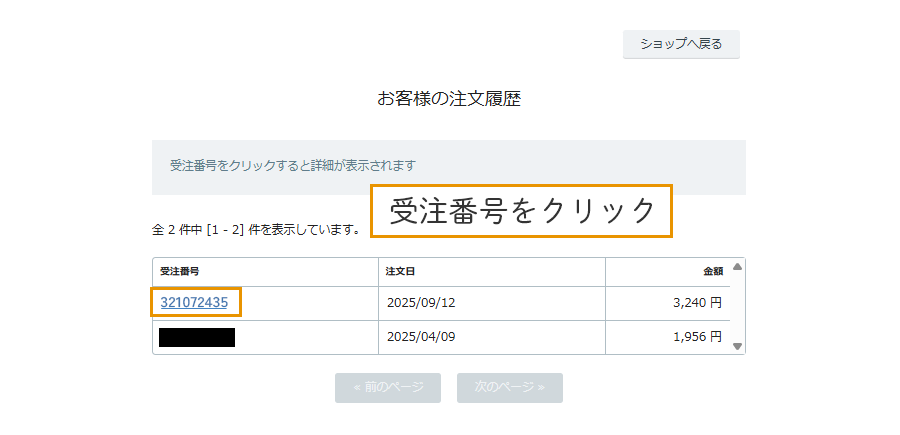Screen dimensions: 900x435
Task: Click the 注文日 column header
Action: (x=400, y=272)
